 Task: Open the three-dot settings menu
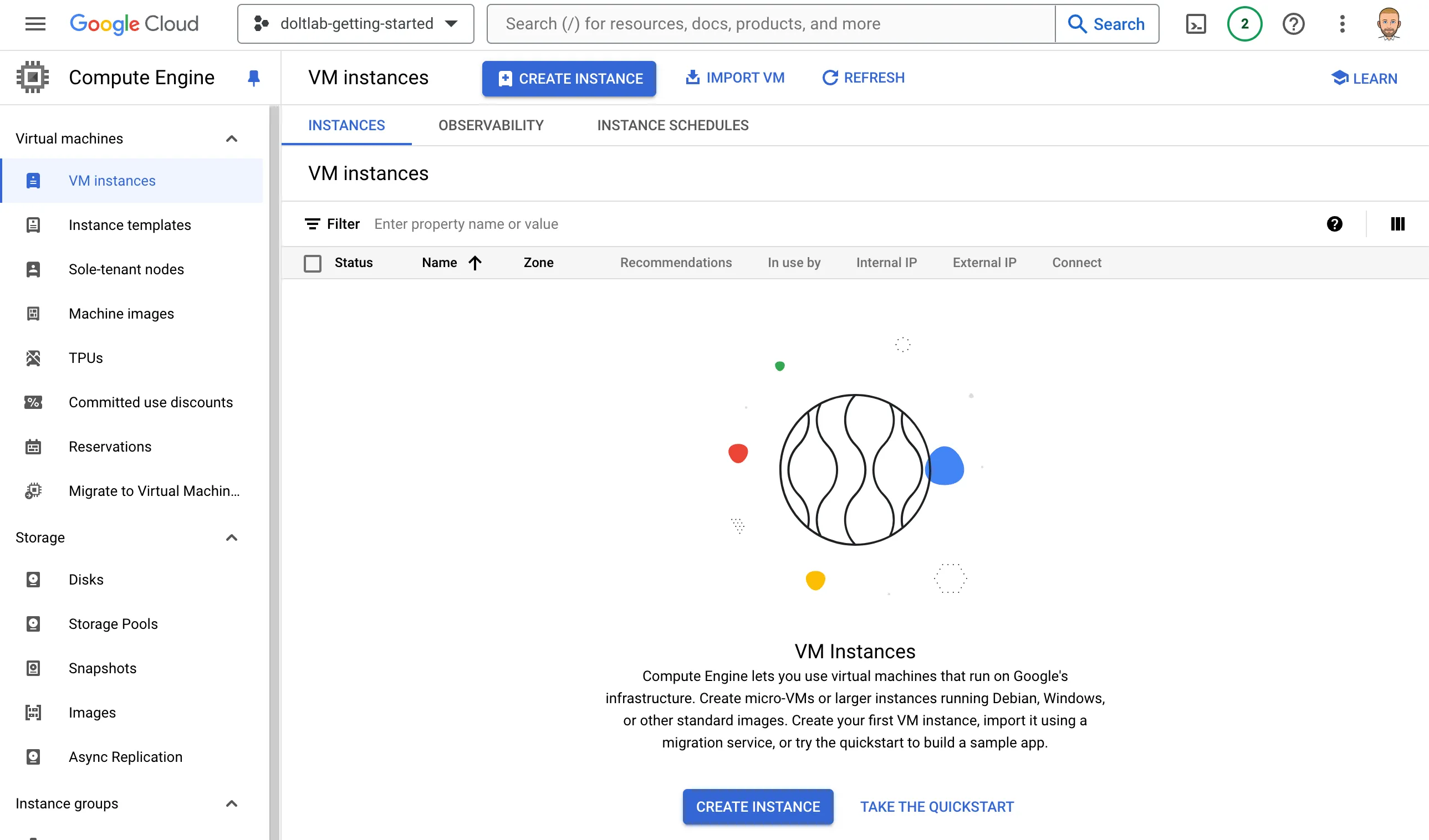click(x=1341, y=24)
